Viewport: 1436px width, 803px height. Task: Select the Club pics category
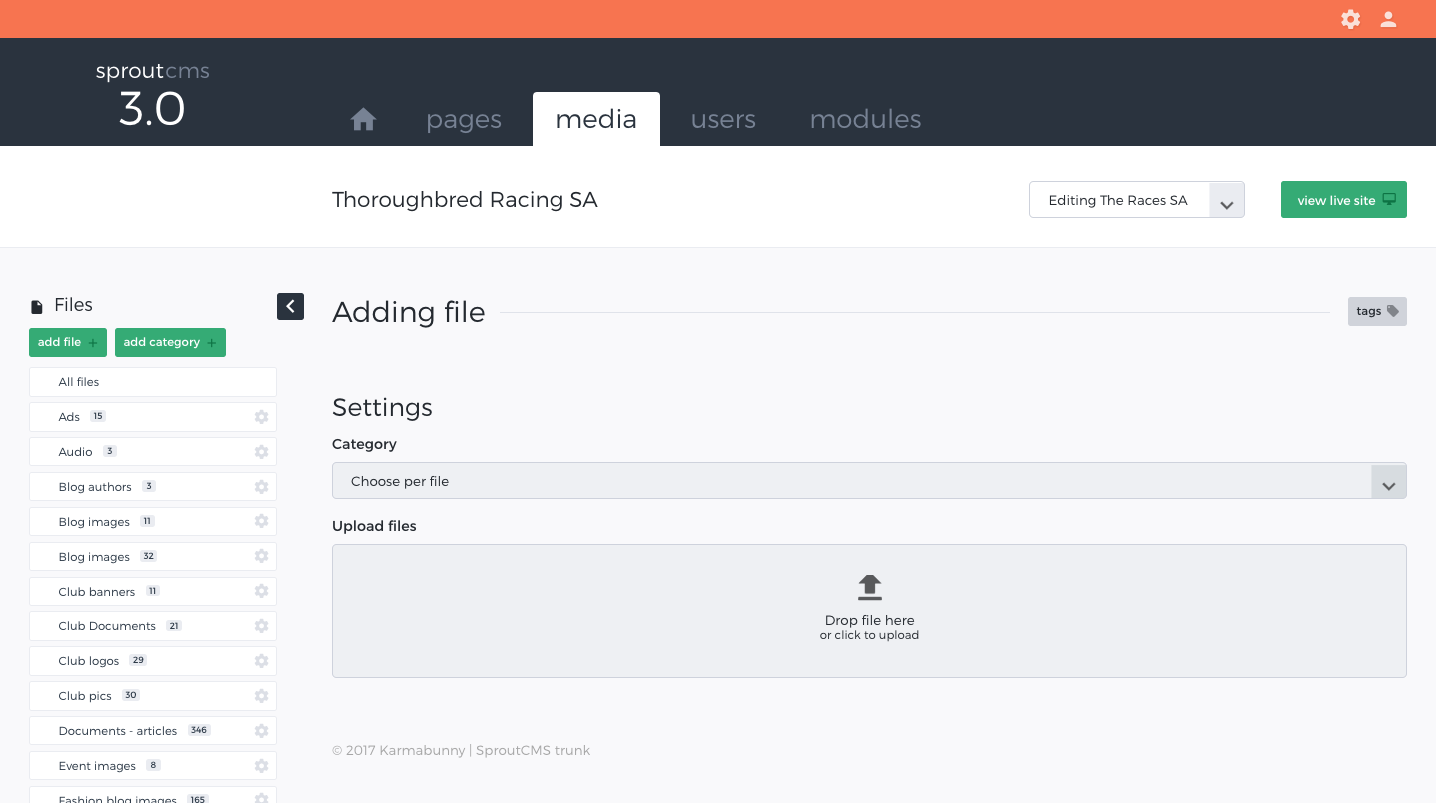point(153,696)
